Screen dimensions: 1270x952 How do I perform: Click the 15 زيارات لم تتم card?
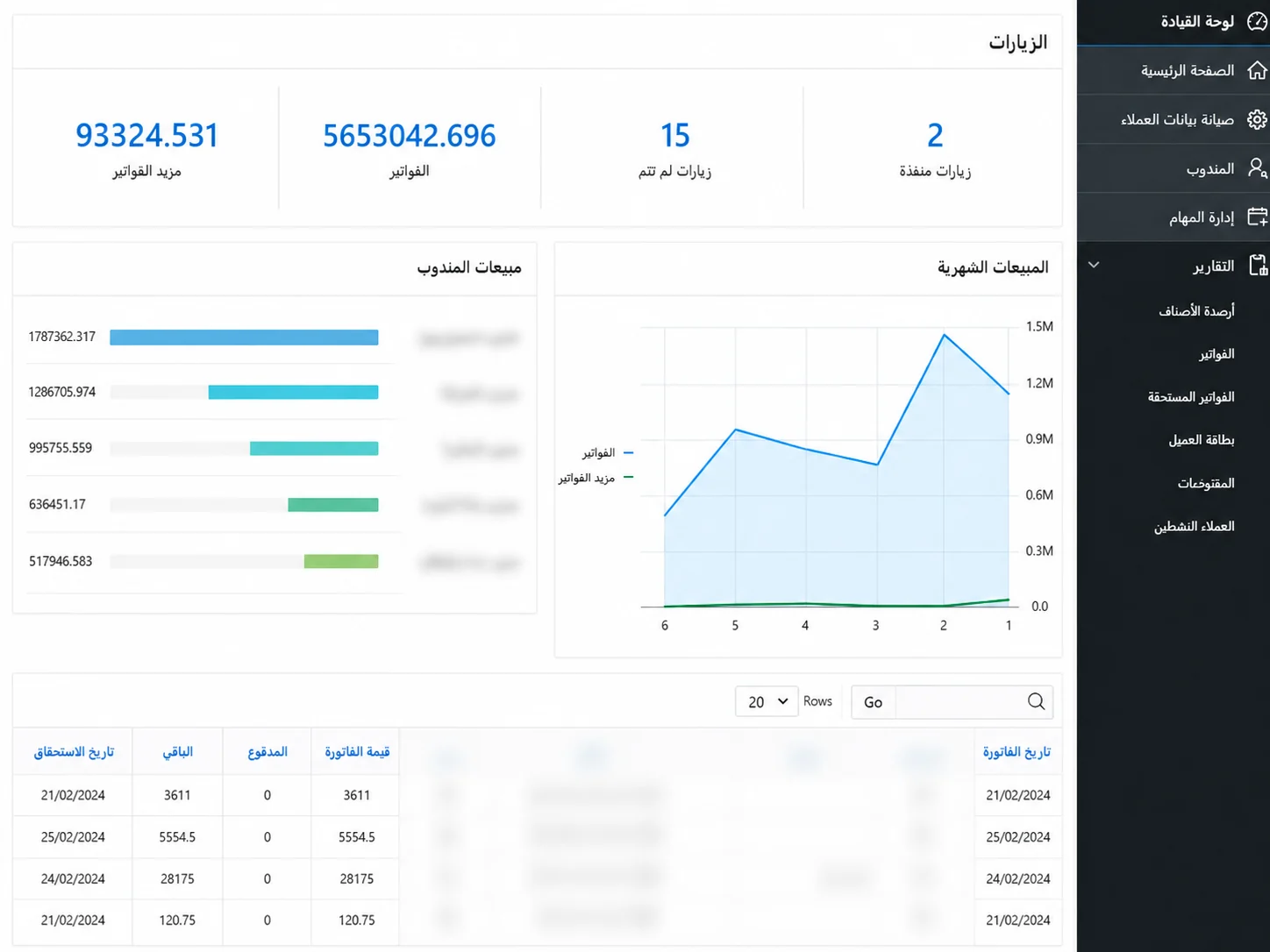[x=674, y=148]
